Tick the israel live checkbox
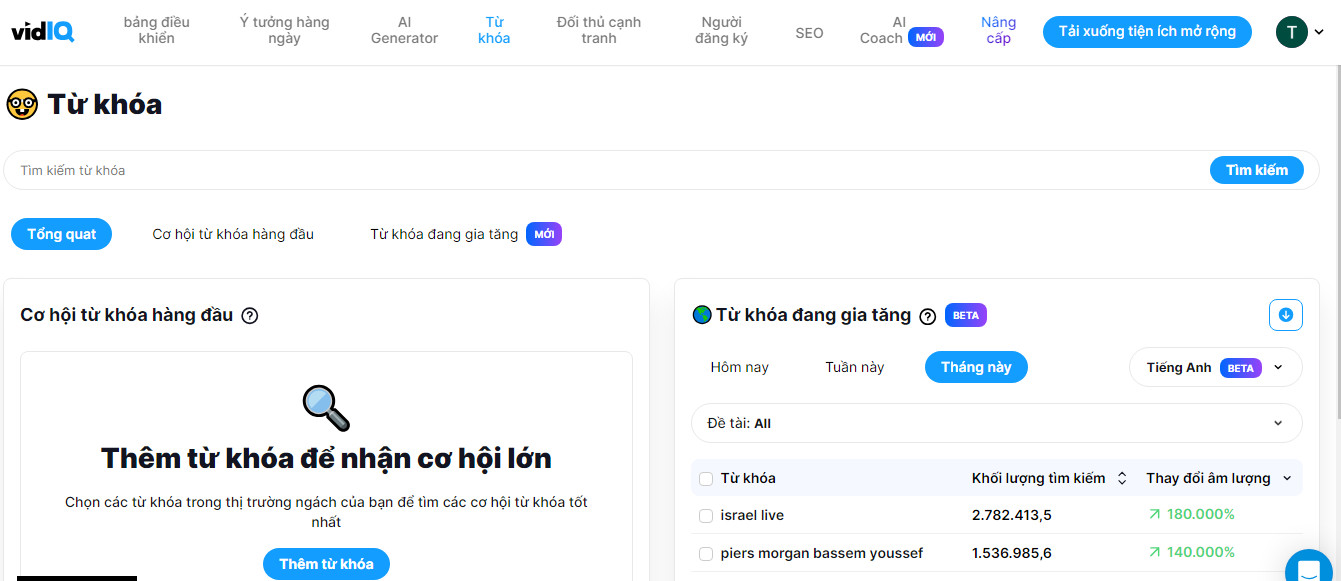 (706, 516)
